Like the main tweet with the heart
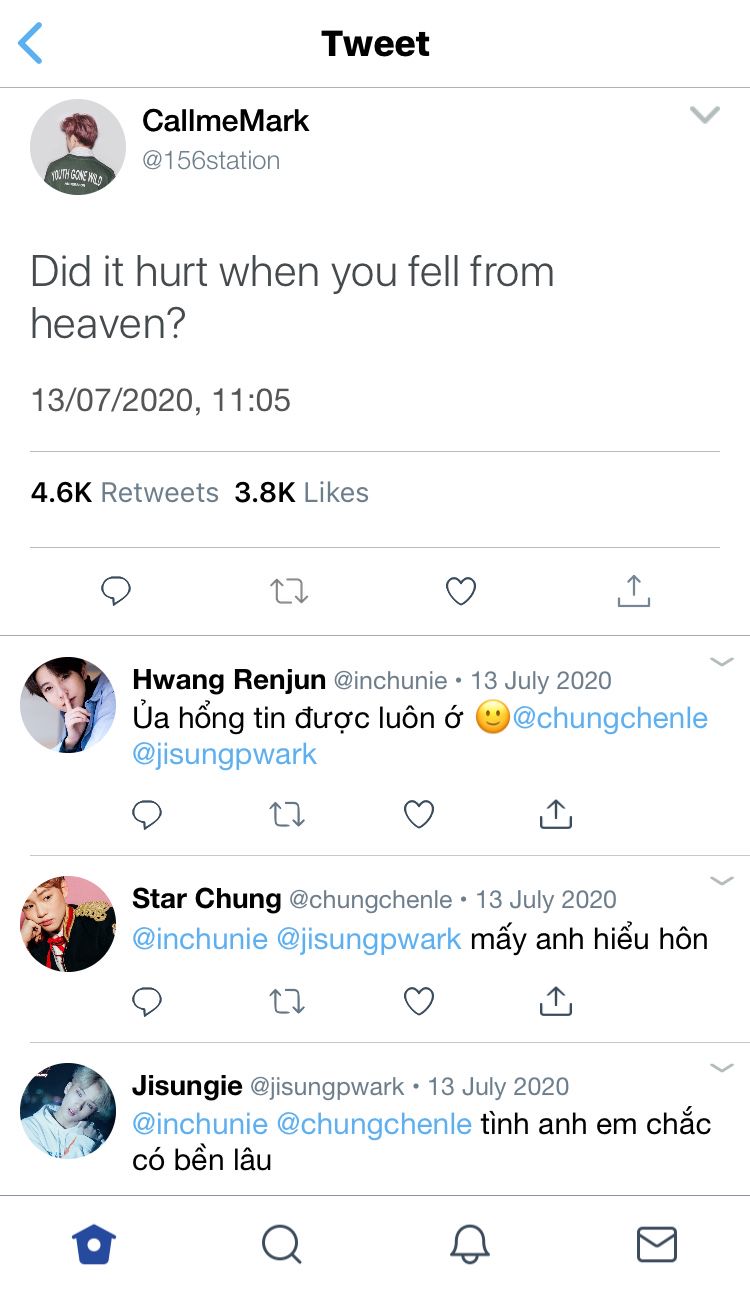750x1293 pixels. [460, 592]
